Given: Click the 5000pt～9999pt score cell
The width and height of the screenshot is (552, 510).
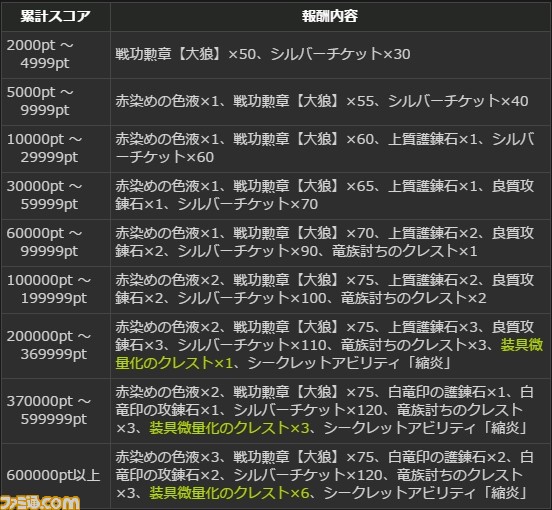Looking at the screenshot, I should point(56,101).
